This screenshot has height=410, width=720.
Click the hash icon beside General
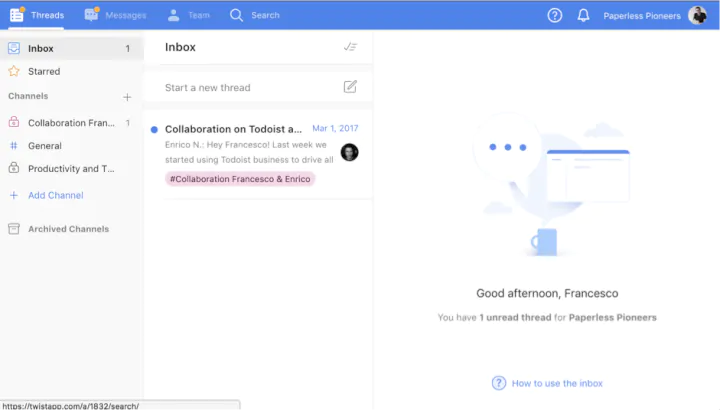coord(14,146)
